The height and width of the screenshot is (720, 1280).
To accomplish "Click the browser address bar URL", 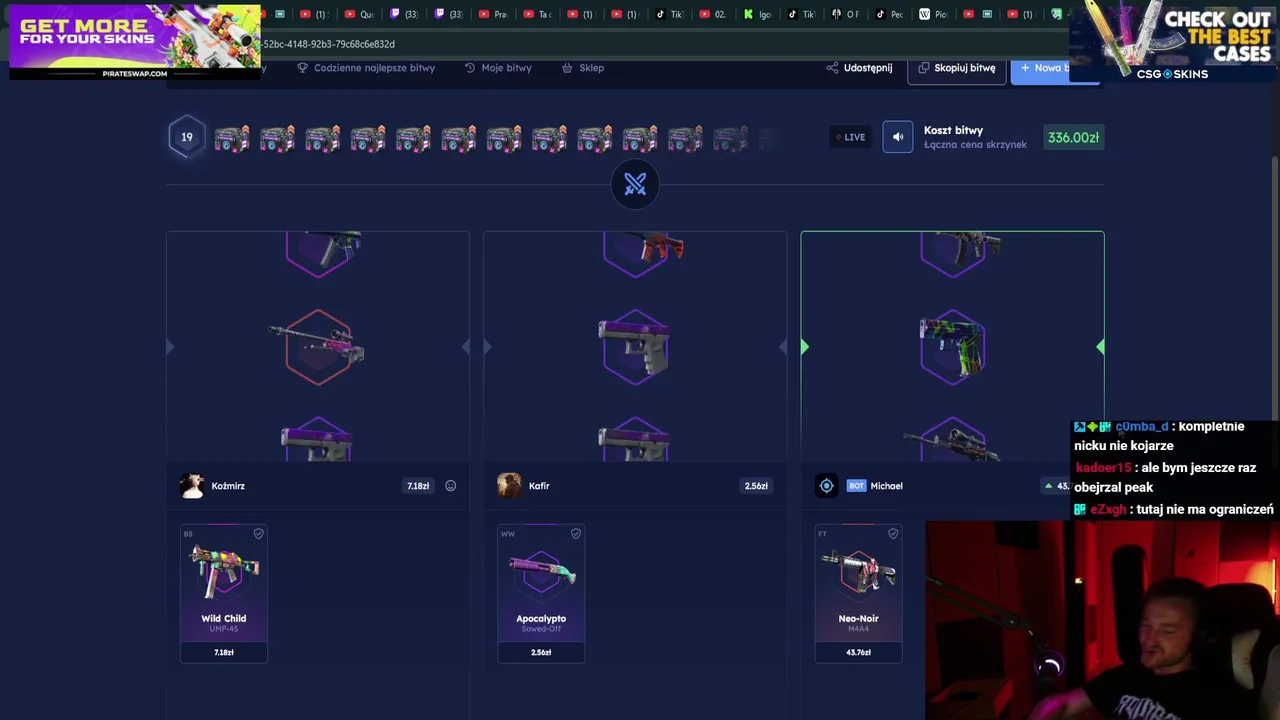I will [329, 44].
